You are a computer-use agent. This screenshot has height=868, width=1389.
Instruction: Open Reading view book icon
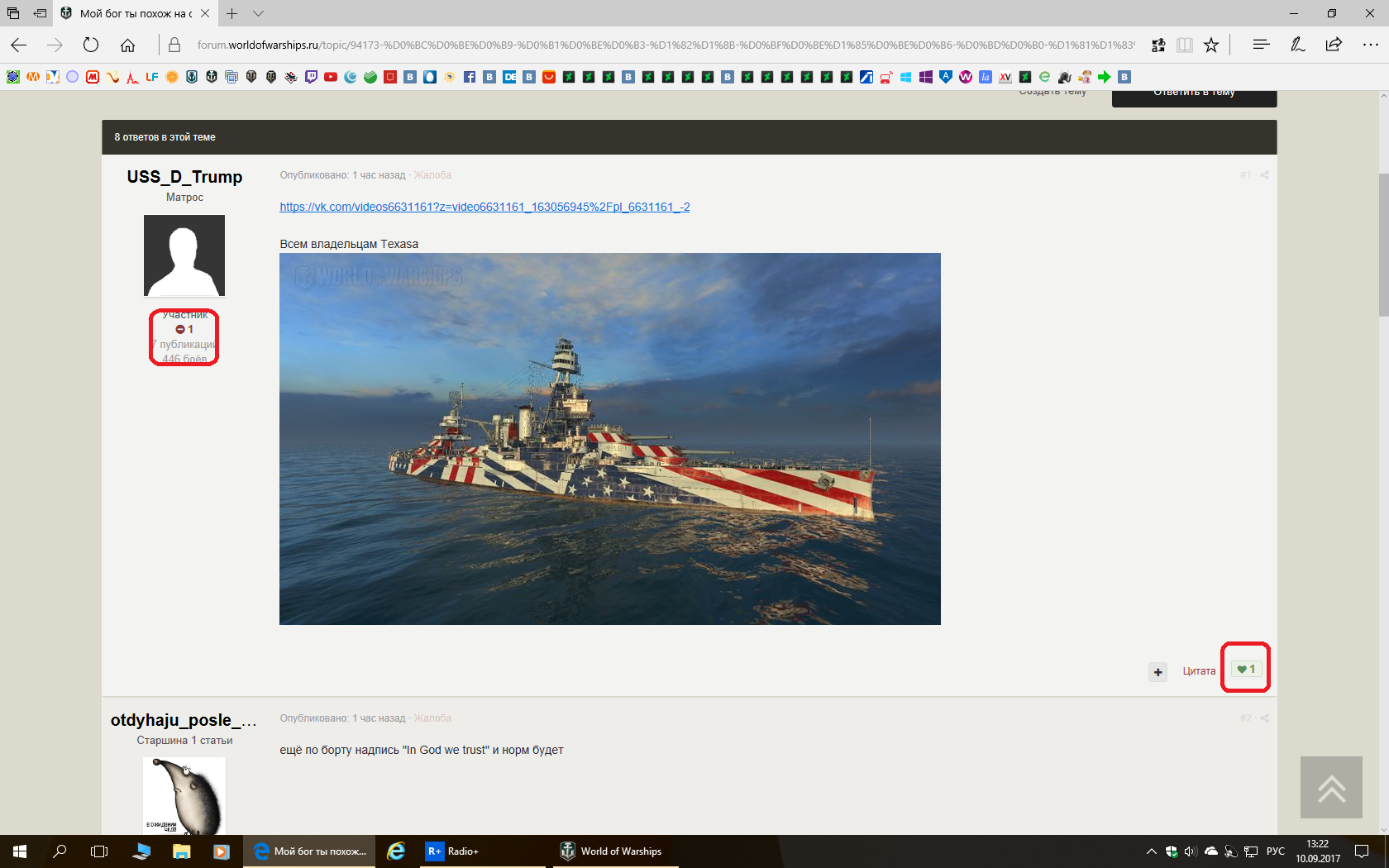(1185, 45)
